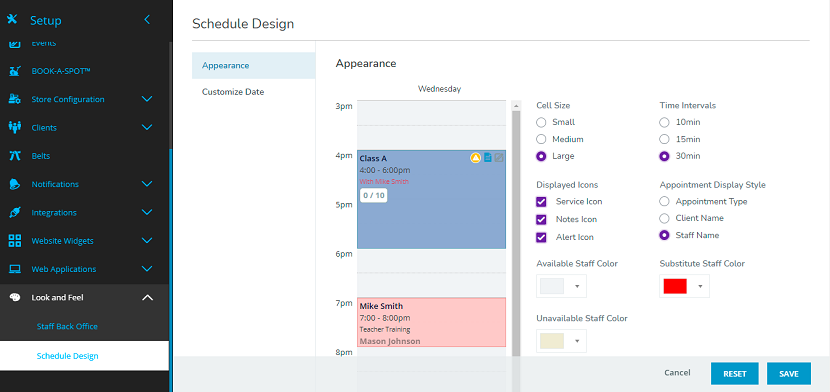
Task: Click the Belts sidebar icon
Action: click(15, 156)
